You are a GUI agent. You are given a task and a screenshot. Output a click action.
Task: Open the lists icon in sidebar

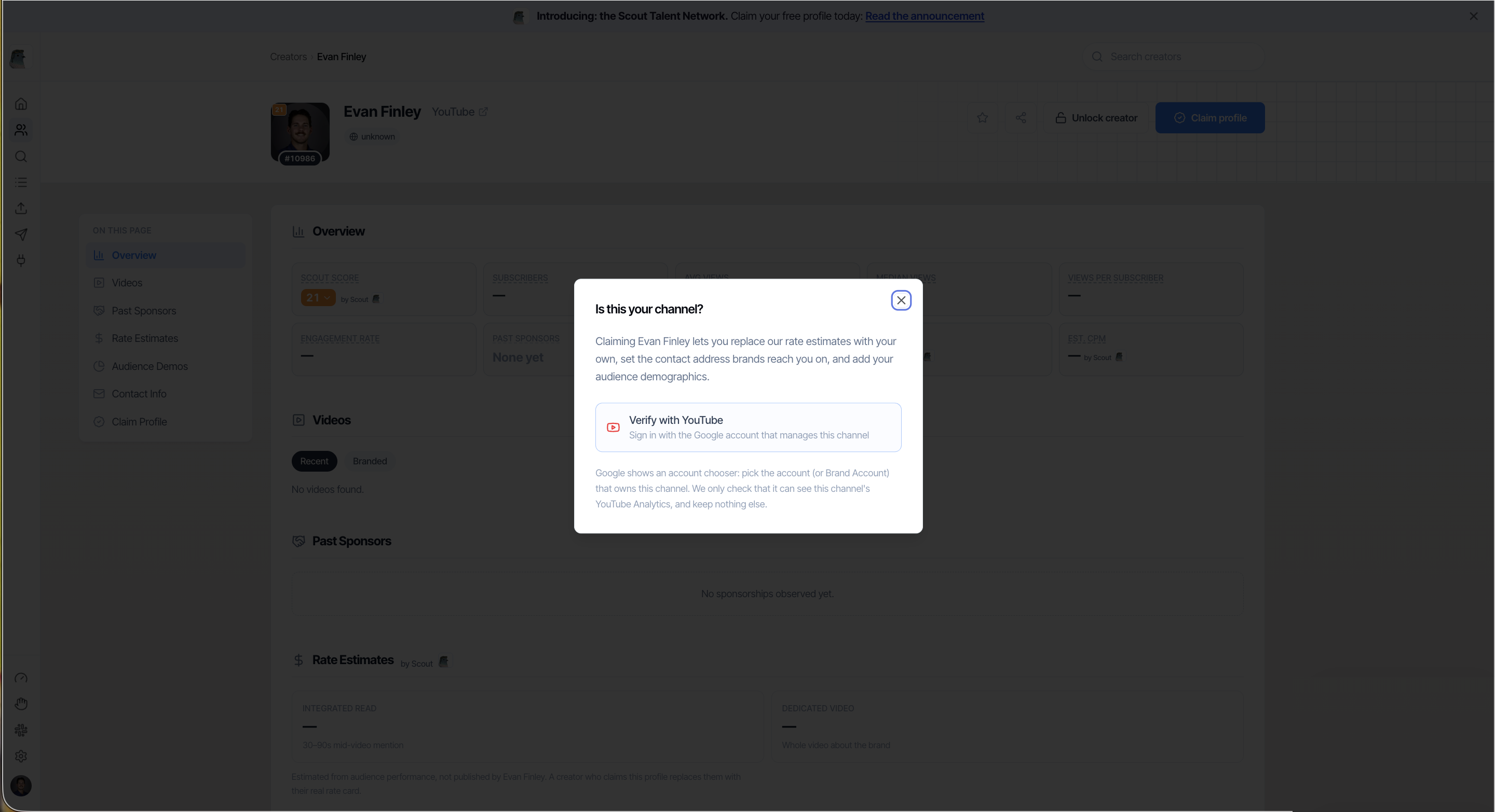coord(21,183)
